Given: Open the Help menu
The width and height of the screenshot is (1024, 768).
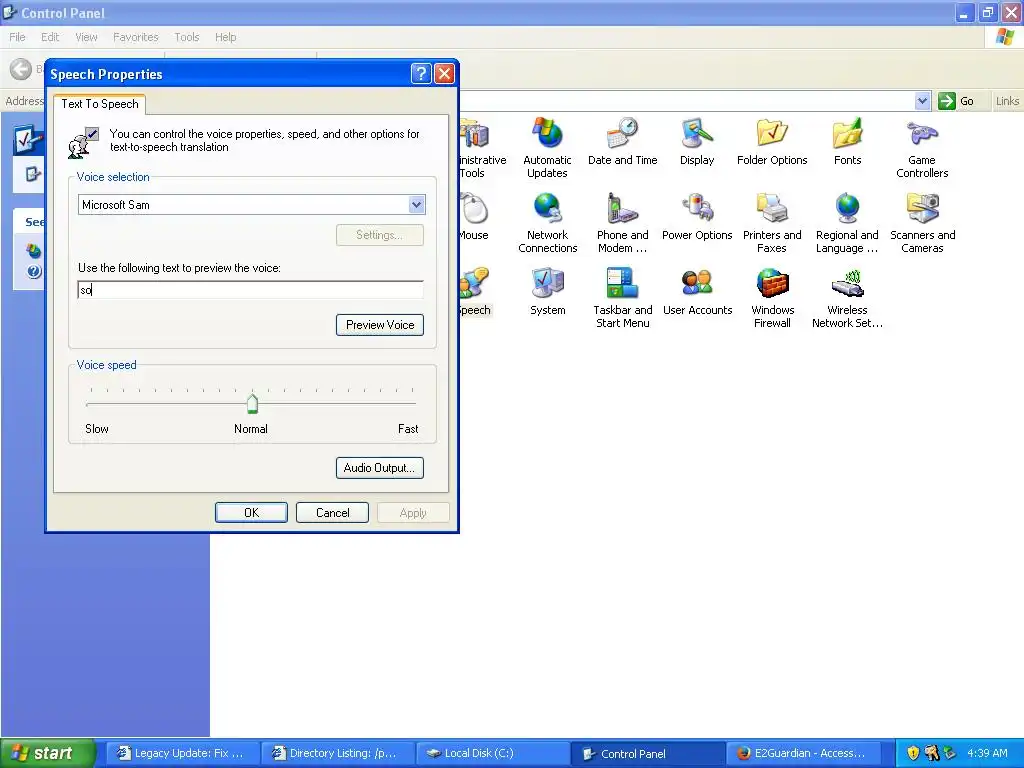Looking at the screenshot, I should point(225,37).
